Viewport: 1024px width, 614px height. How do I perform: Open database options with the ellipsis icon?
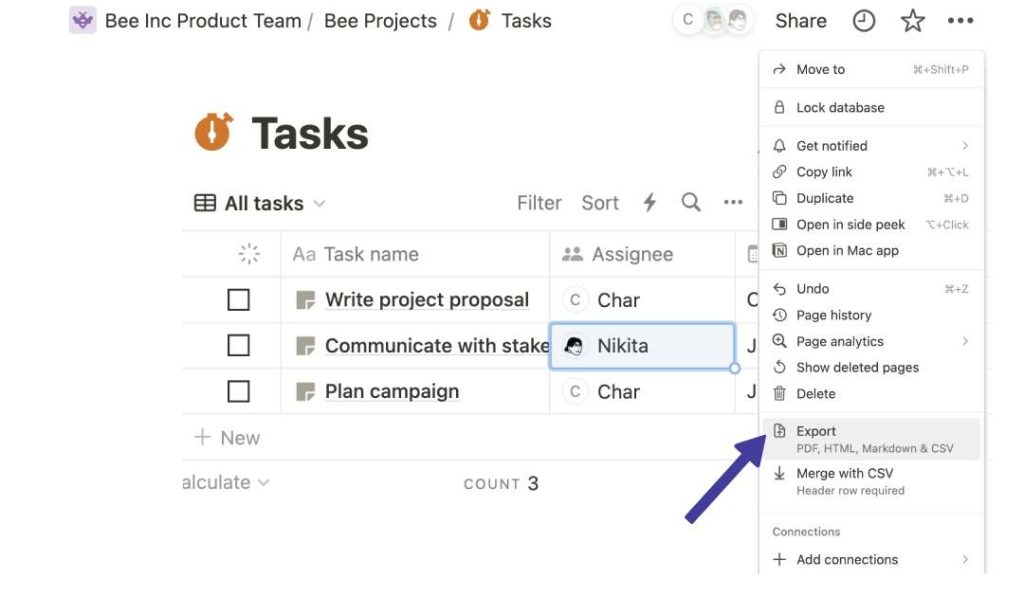tap(733, 202)
